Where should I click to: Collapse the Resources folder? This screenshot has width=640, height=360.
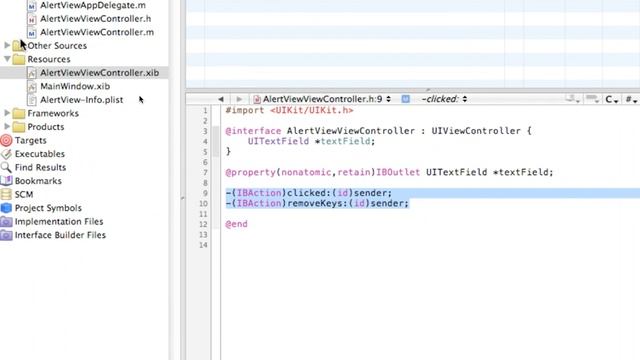click(x=7, y=59)
